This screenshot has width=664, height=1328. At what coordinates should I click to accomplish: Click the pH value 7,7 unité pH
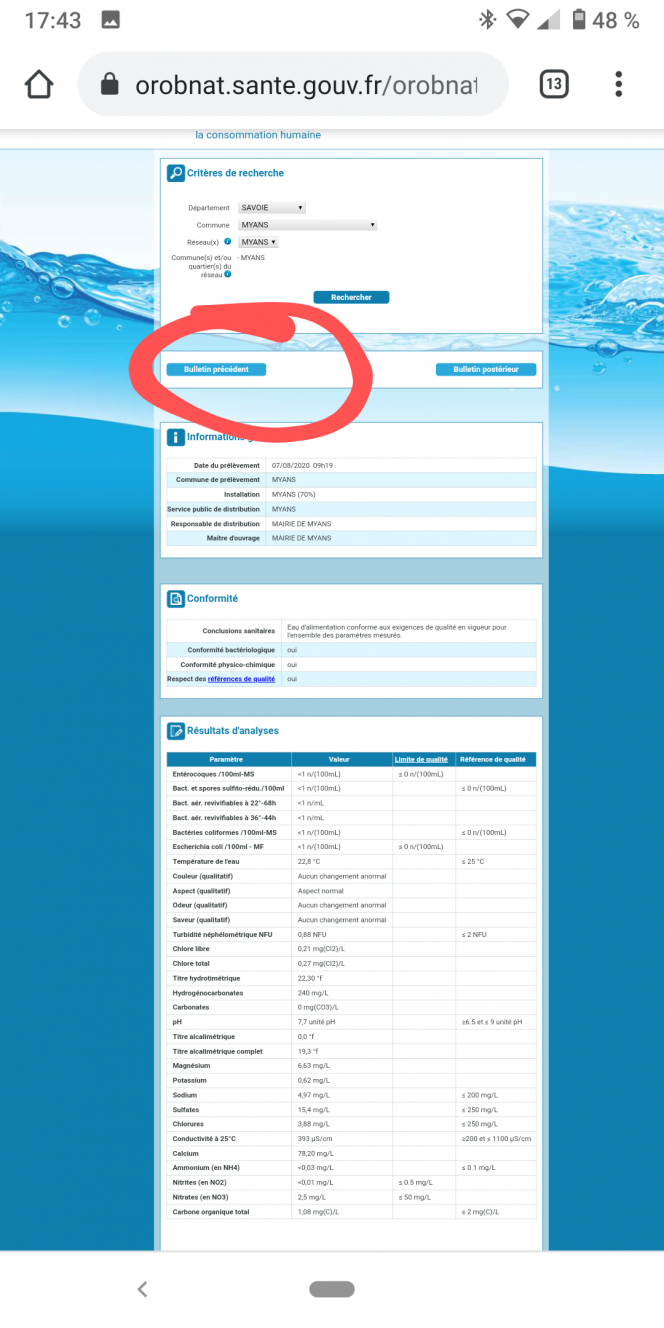point(317,1022)
